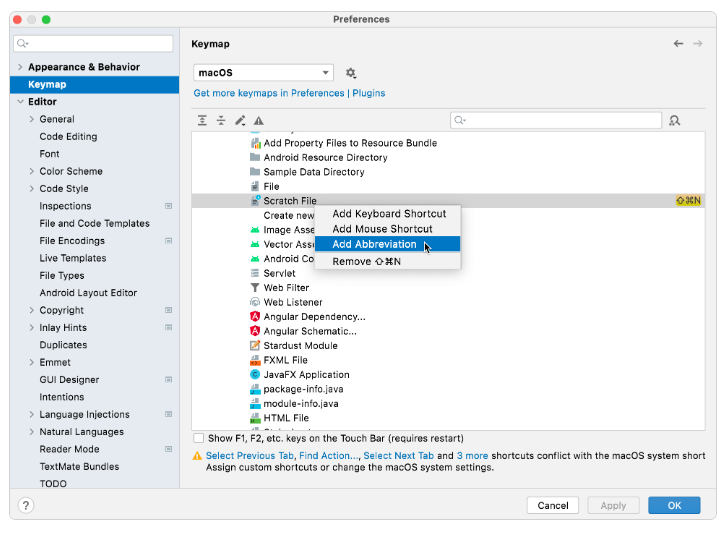Open Get more keymaps in Preferences link
Screen dimensions: 724x533
click(269, 93)
